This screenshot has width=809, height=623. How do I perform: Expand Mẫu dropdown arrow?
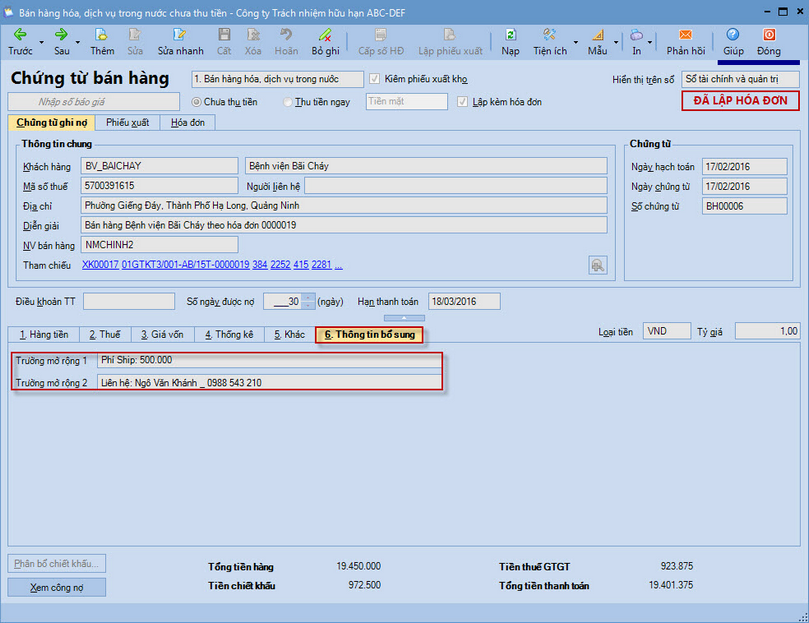(616, 42)
